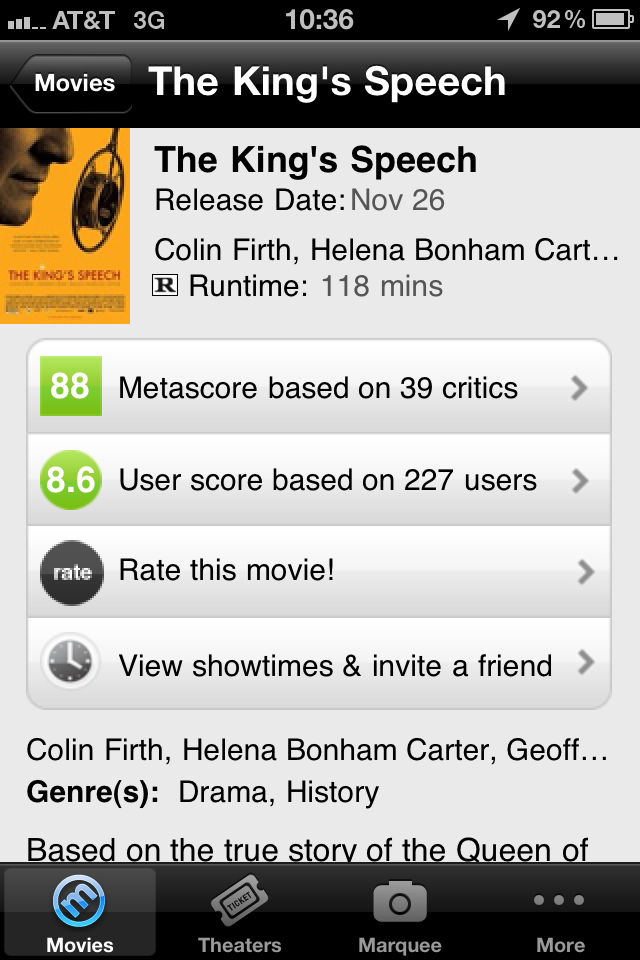Select "View showtimes & invite a friend"

point(335,665)
